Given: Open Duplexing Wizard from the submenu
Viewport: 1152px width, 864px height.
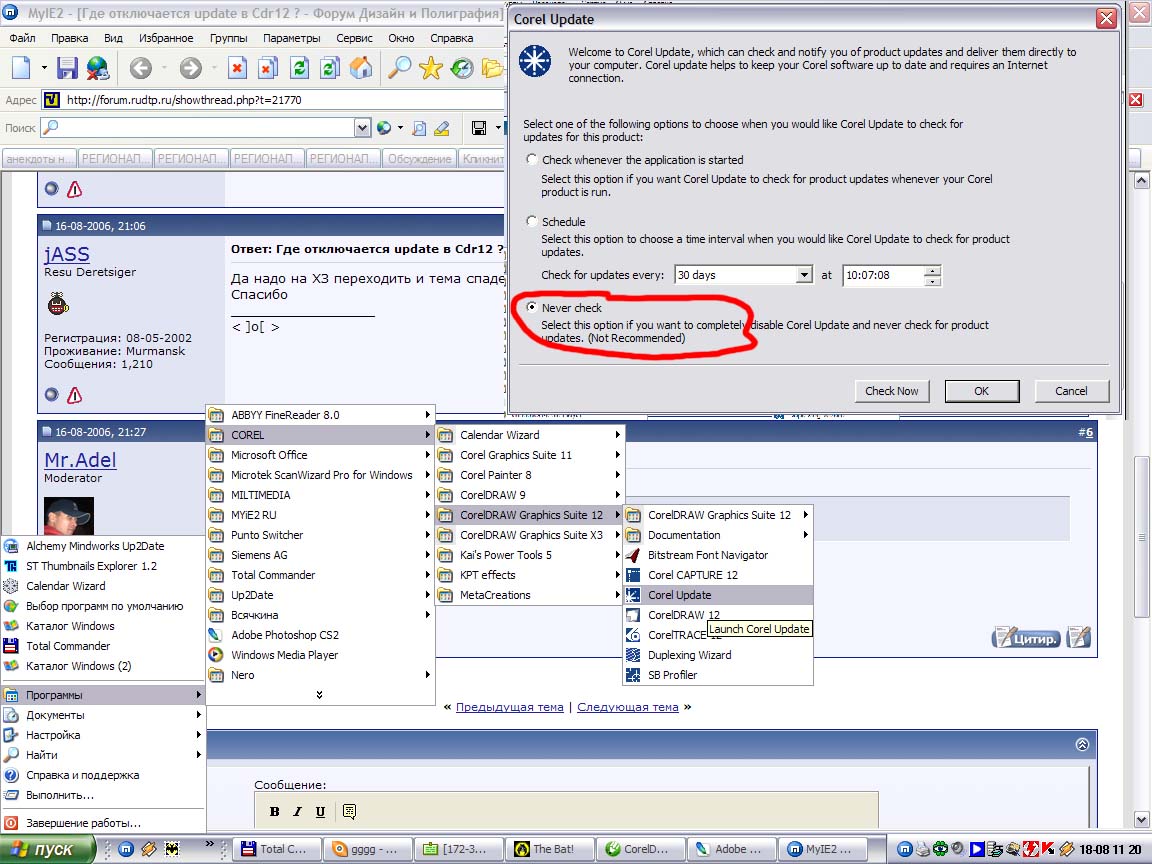Looking at the screenshot, I should coord(718,655).
